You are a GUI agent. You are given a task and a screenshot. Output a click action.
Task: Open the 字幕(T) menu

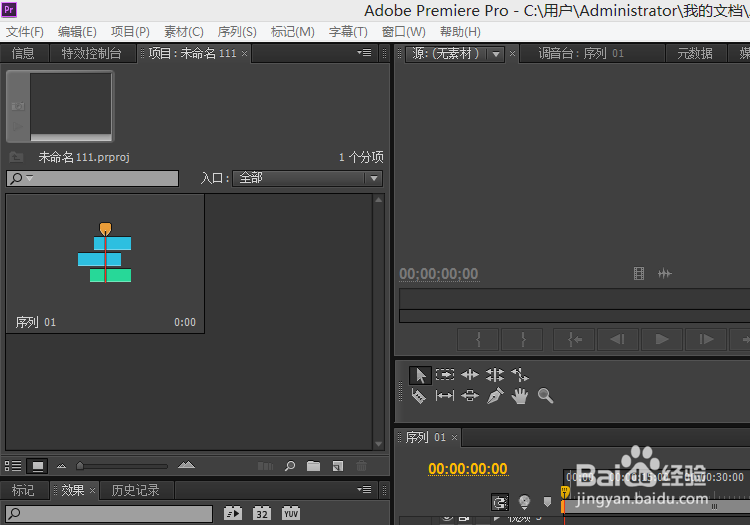click(348, 32)
